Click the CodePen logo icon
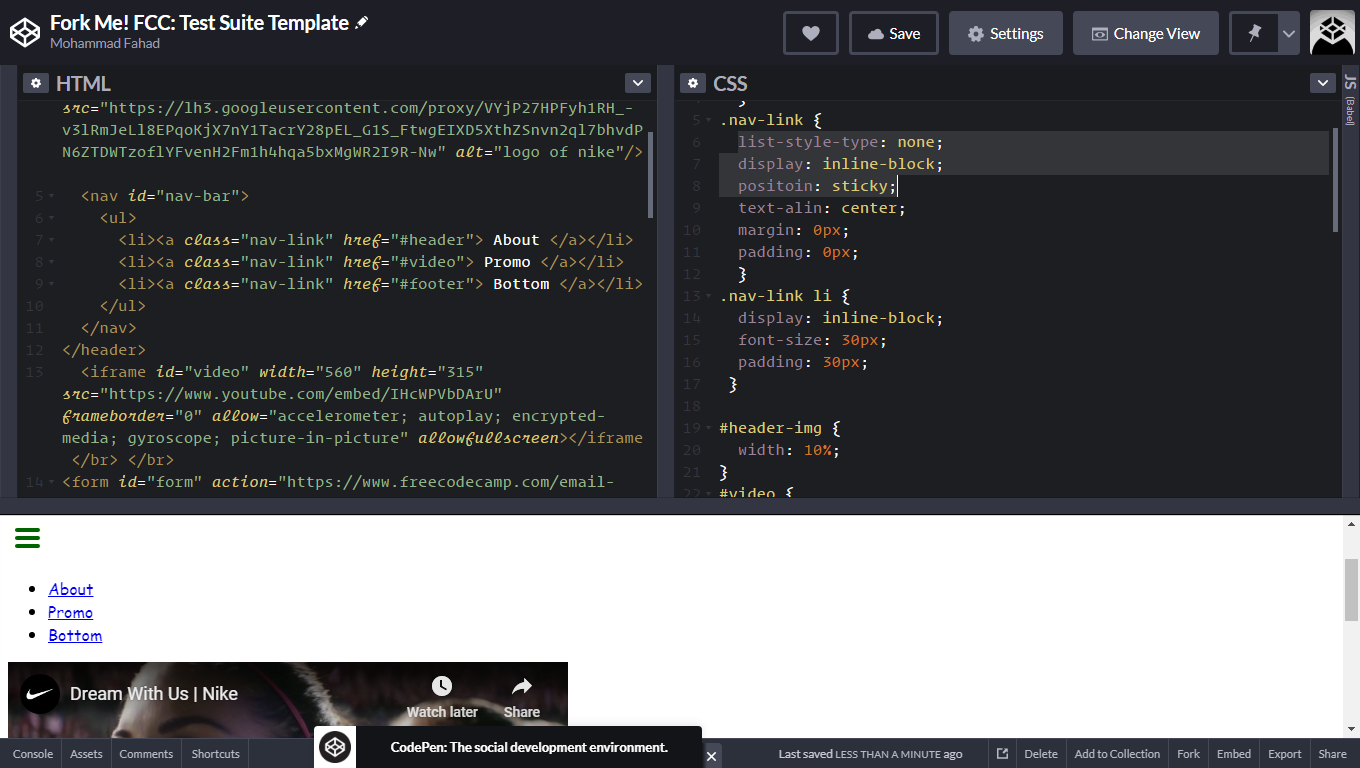Viewport: 1360px width, 768px height. coord(25,32)
